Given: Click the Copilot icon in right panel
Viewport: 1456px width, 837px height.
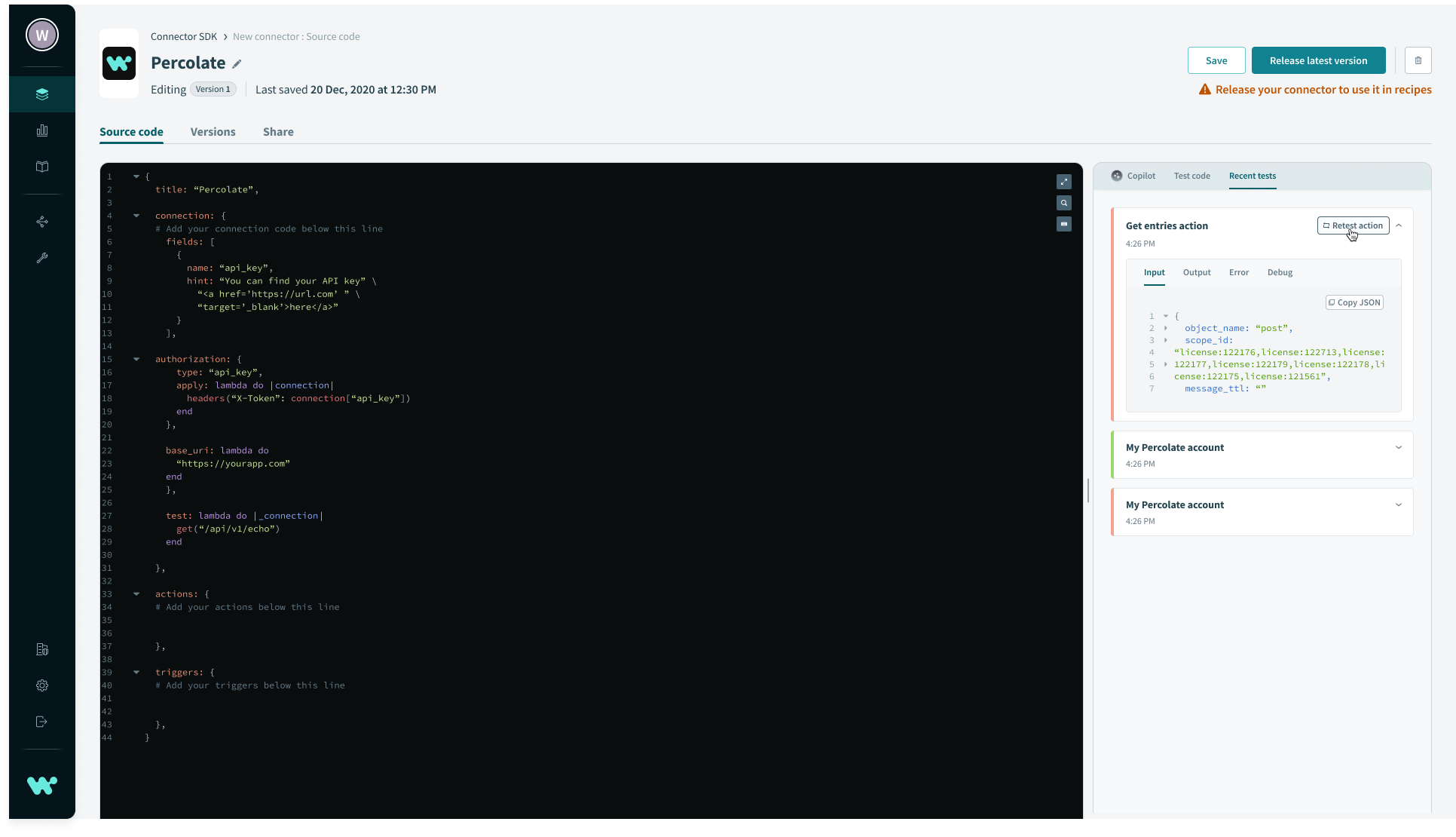Looking at the screenshot, I should coord(1117,176).
